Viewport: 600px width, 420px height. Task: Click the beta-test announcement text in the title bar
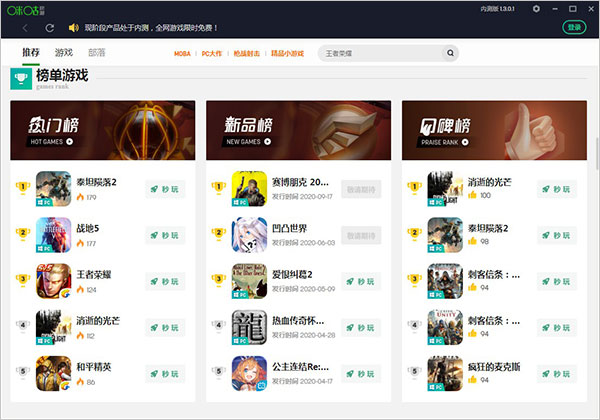tap(151, 28)
